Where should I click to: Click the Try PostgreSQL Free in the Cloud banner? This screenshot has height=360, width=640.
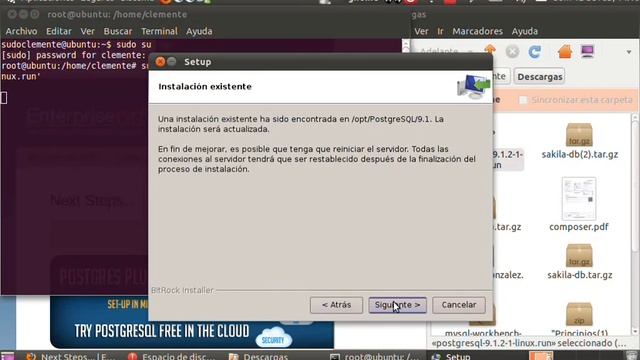click(192, 322)
